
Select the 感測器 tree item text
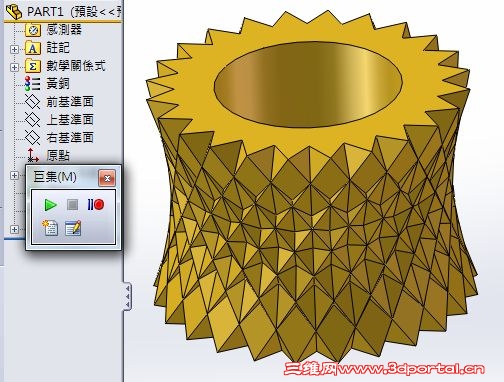64,30
